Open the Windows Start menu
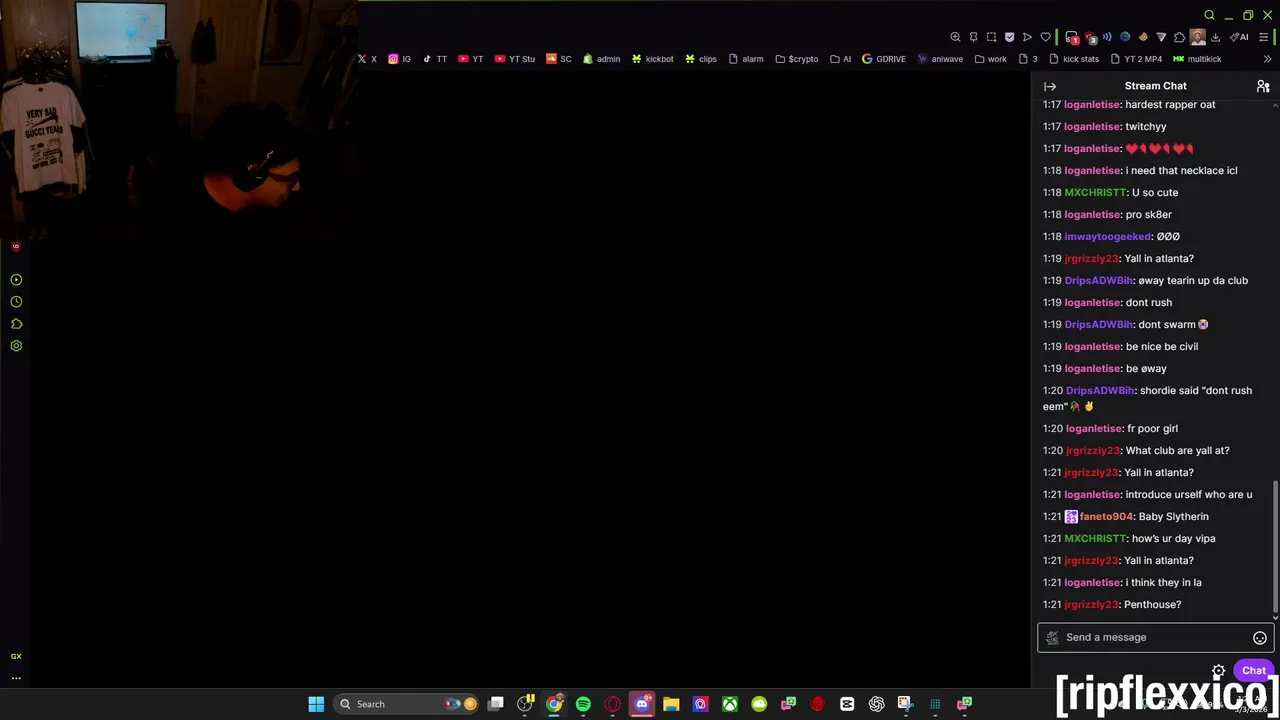 316,704
